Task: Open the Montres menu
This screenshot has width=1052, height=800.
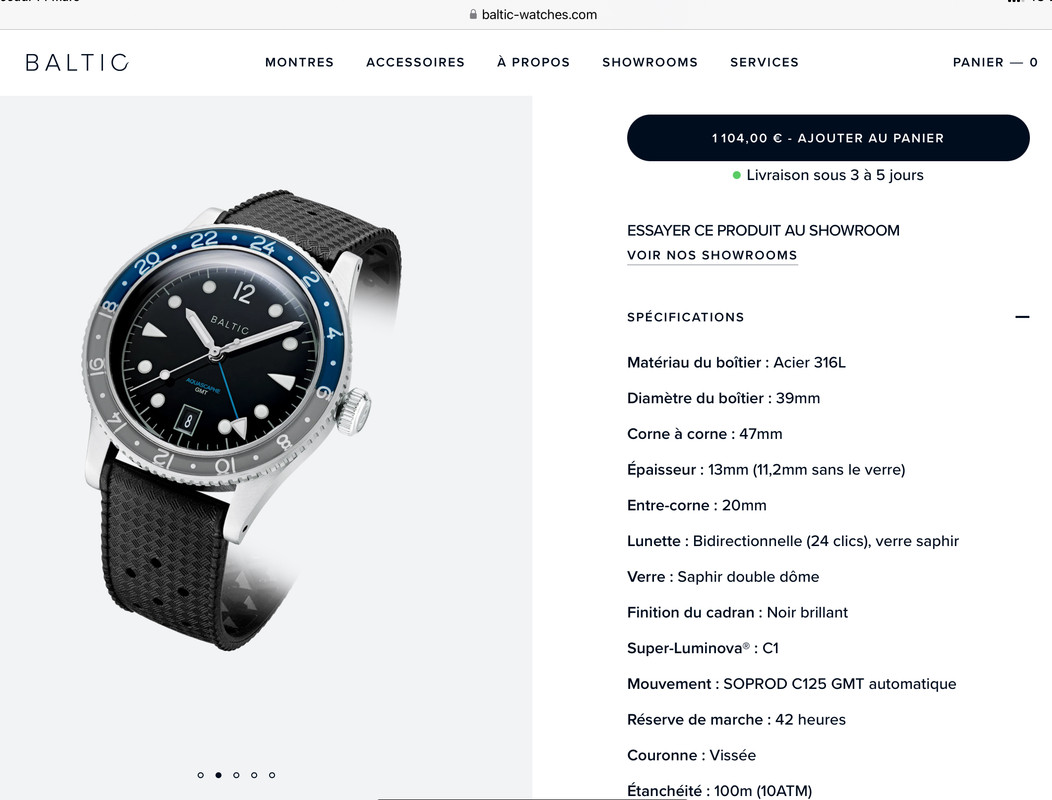Action: coord(299,62)
